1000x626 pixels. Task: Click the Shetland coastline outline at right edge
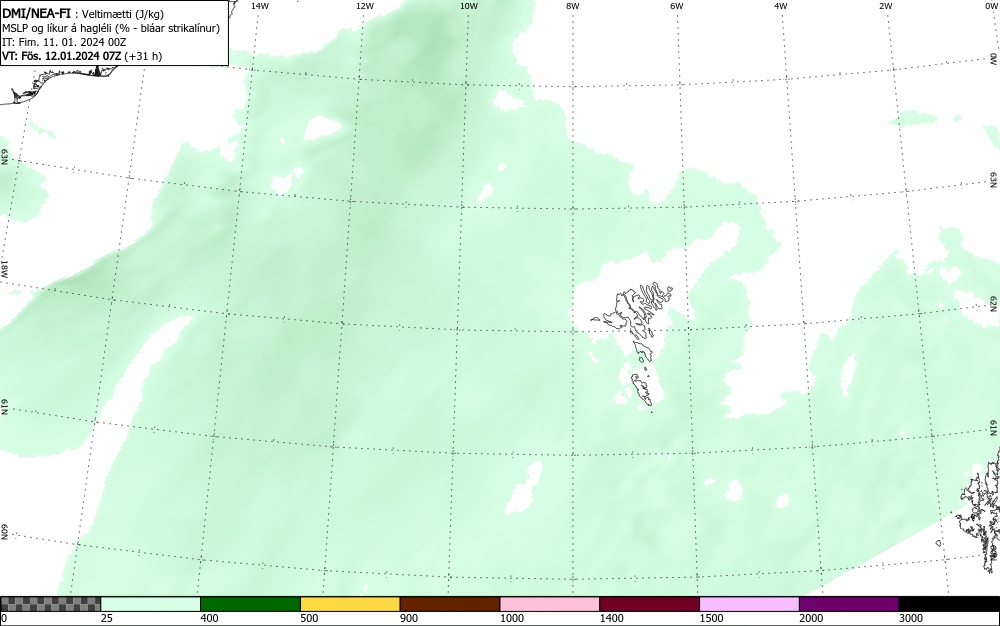click(x=980, y=510)
